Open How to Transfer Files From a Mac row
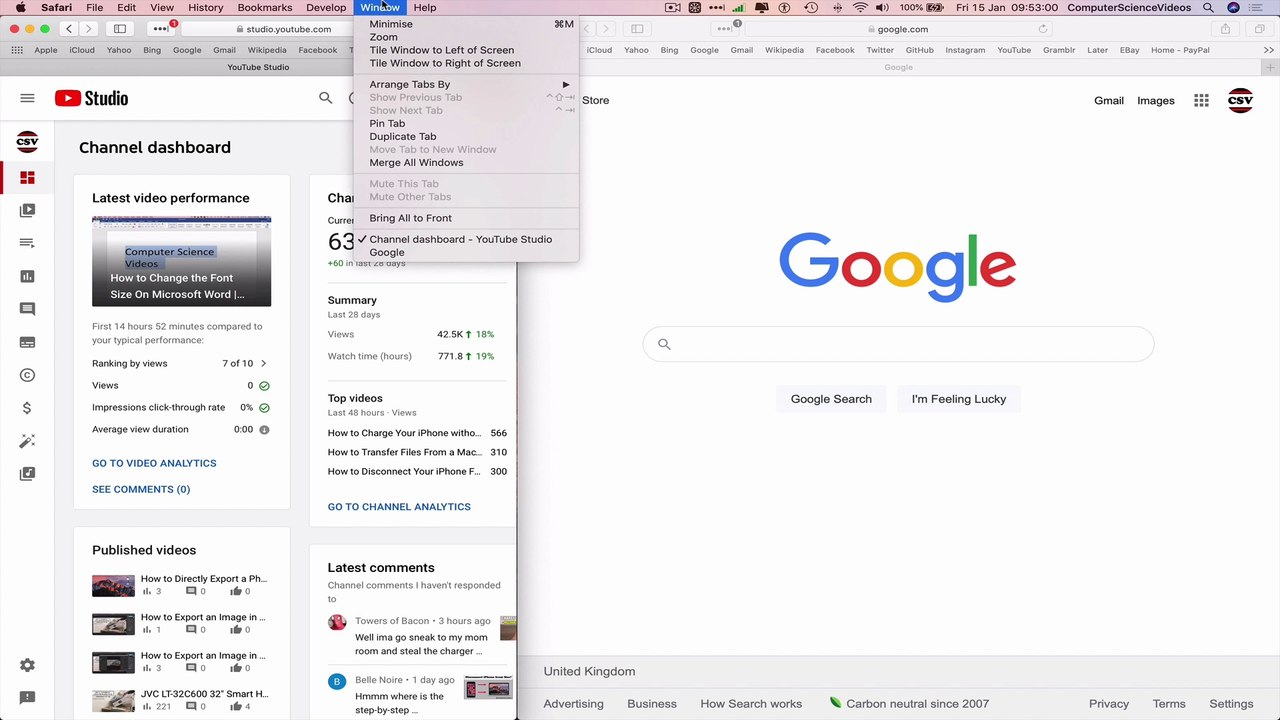 pyautogui.click(x=417, y=452)
